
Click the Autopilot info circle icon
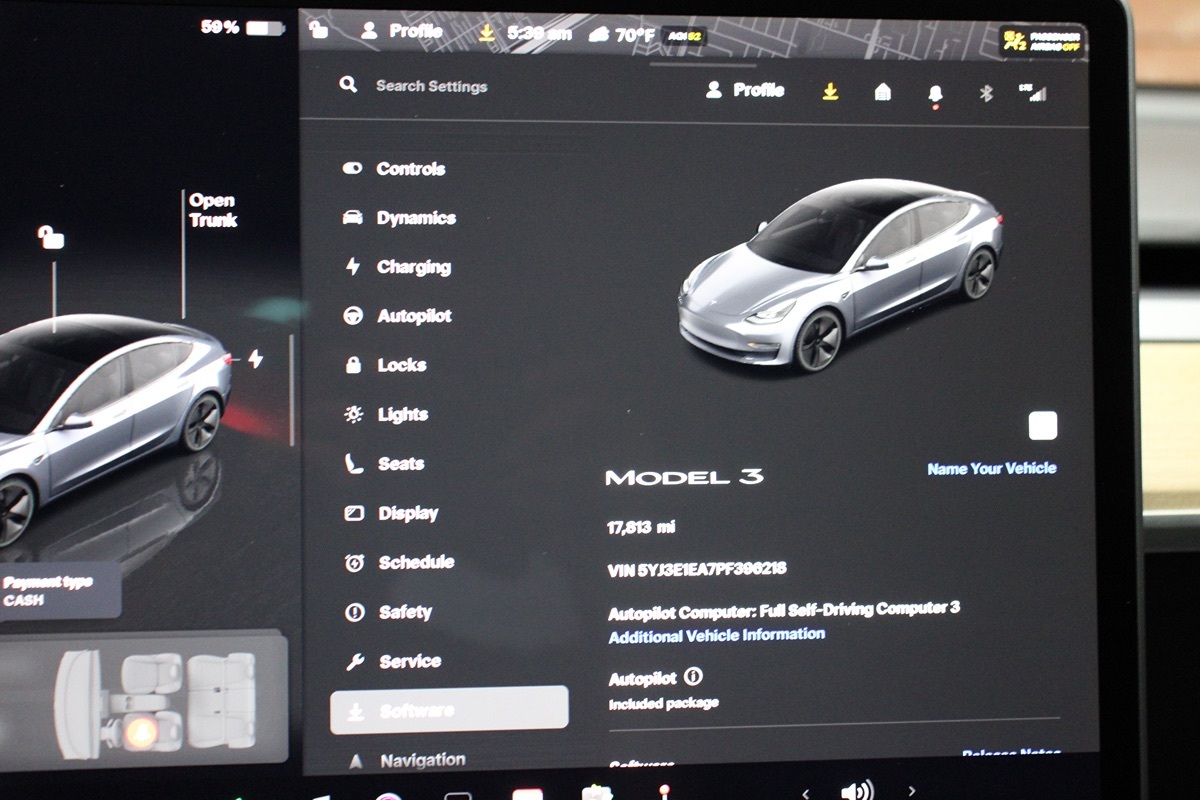pos(693,677)
